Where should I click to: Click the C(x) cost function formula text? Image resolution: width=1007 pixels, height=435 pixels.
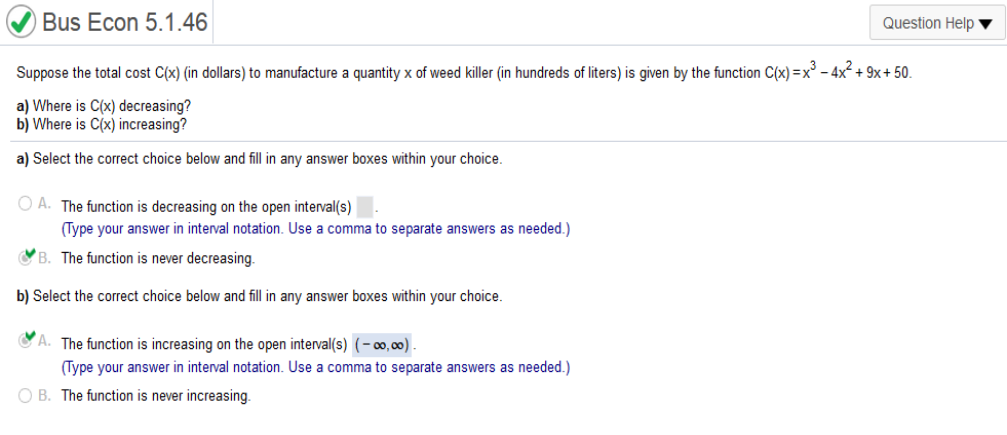coord(837,71)
